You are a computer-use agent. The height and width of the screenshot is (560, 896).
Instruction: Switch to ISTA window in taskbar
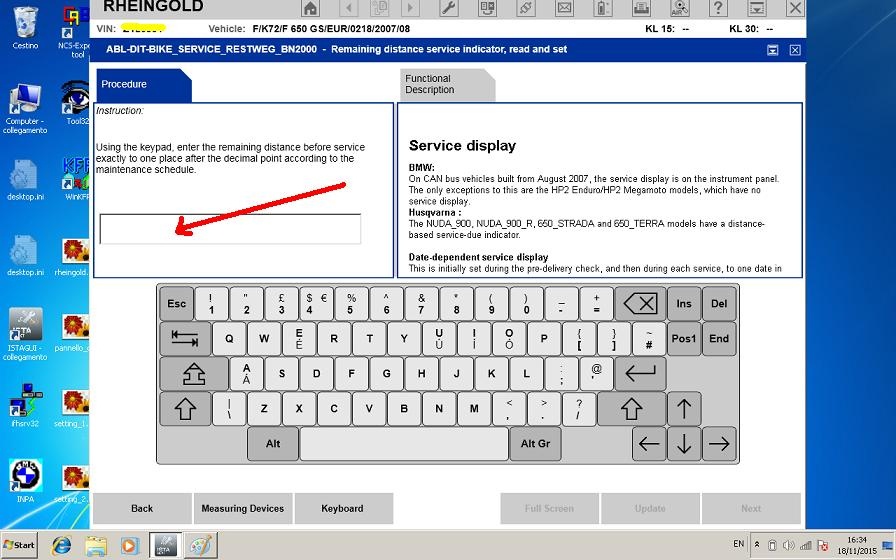[x=165, y=545]
